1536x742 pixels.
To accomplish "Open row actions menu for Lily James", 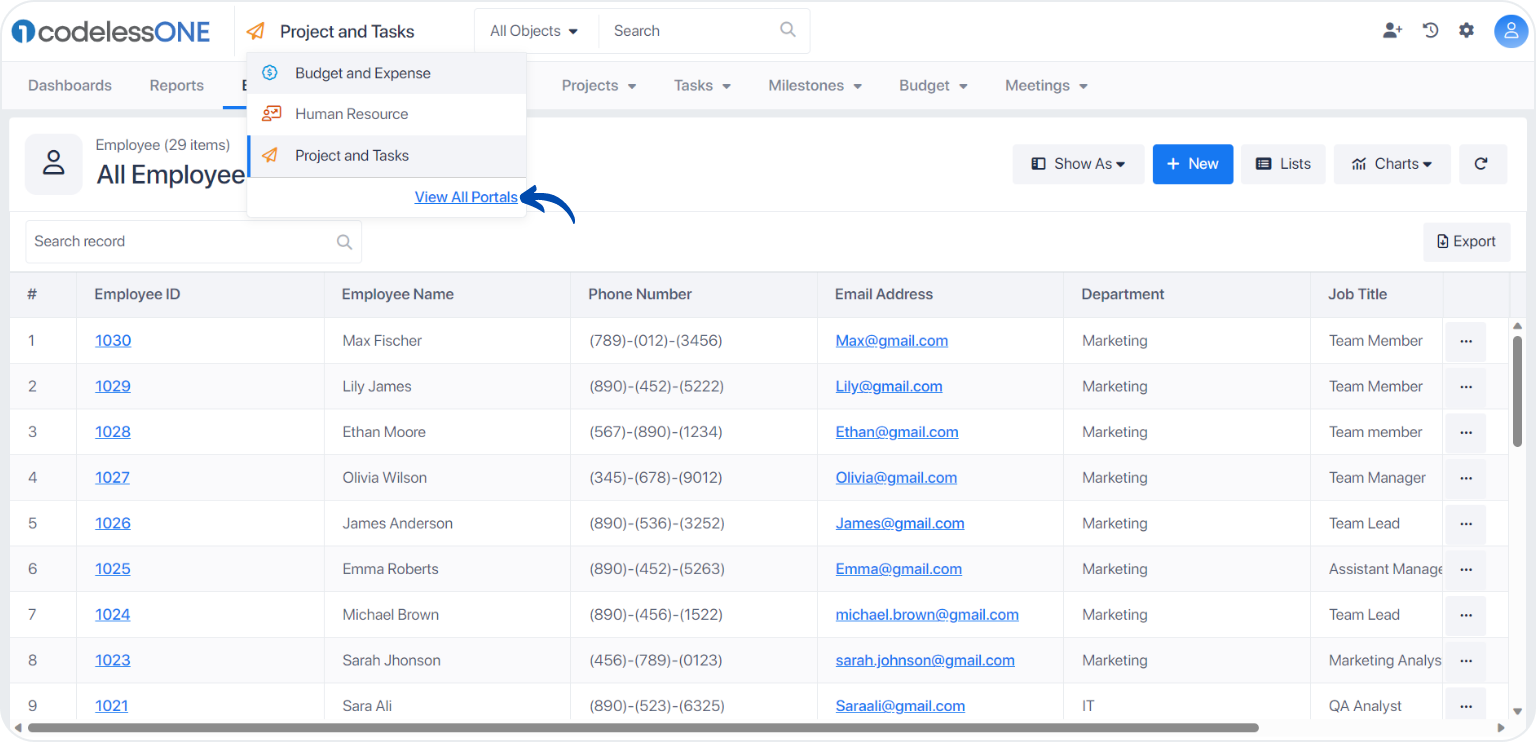I will (1466, 387).
